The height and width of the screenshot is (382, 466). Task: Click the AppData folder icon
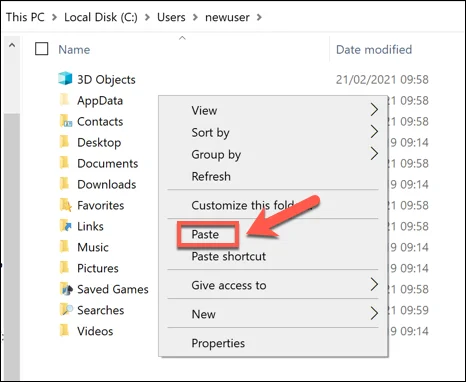64,99
